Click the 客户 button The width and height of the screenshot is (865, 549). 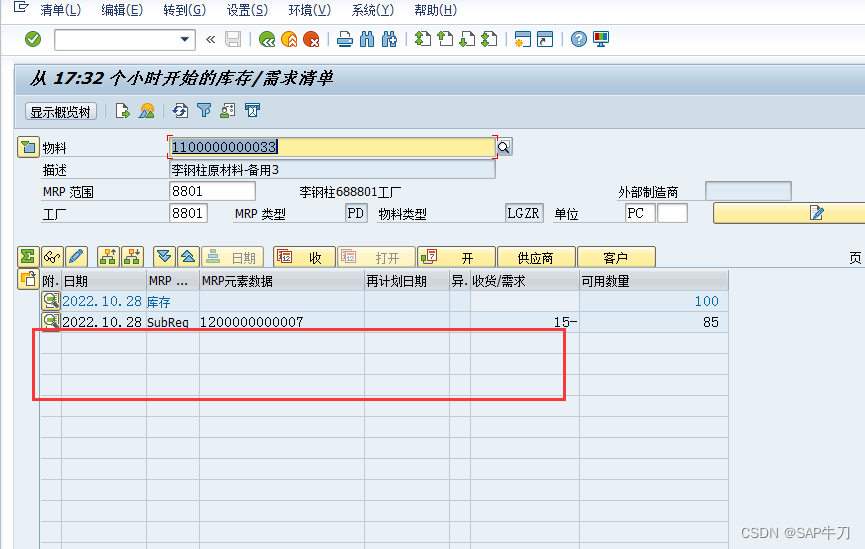point(616,257)
